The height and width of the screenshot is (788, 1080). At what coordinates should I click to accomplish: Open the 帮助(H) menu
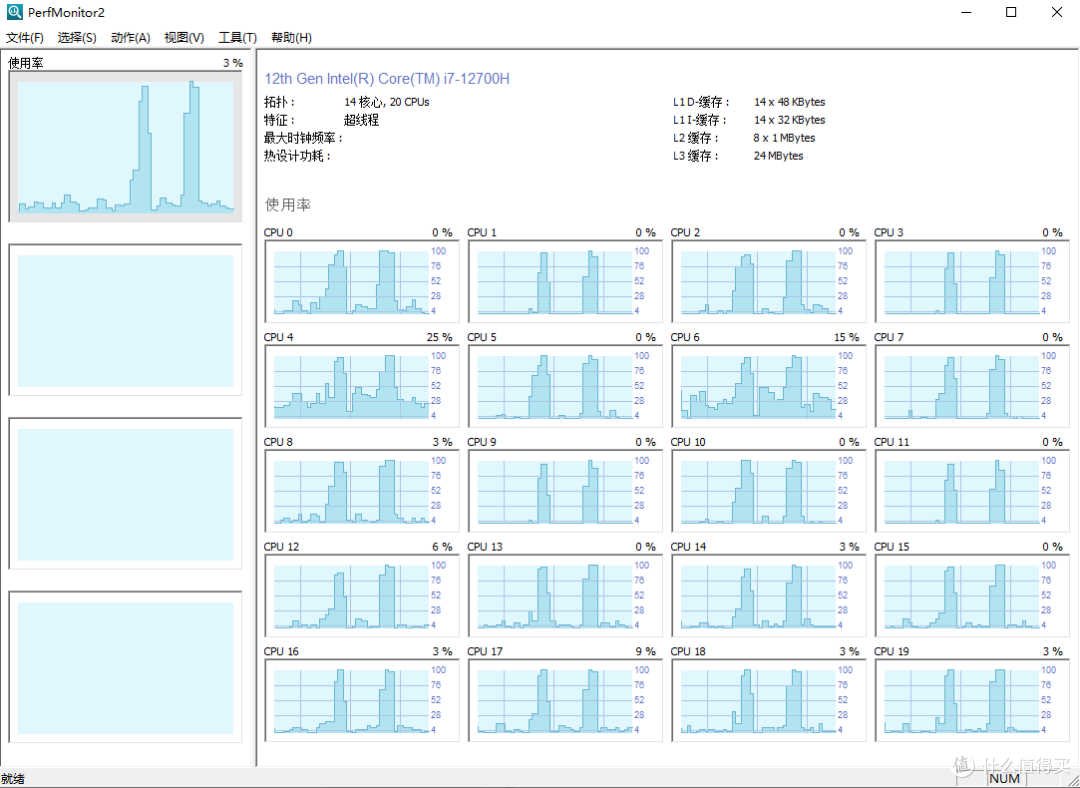[x=291, y=38]
